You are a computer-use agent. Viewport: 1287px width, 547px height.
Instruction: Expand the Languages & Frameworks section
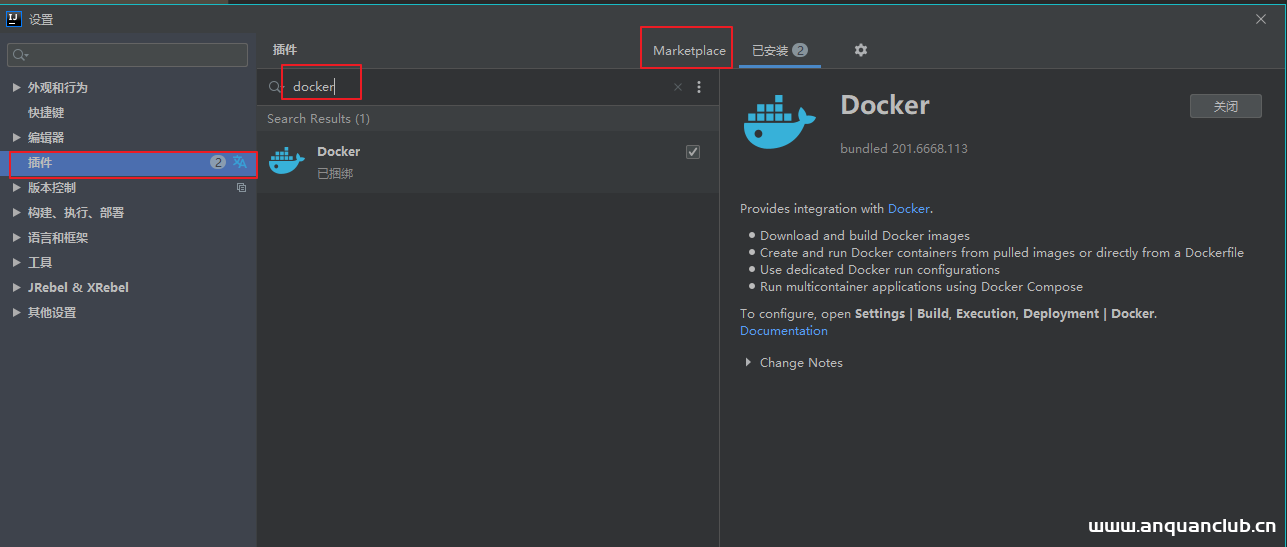pyautogui.click(x=16, y=237)
